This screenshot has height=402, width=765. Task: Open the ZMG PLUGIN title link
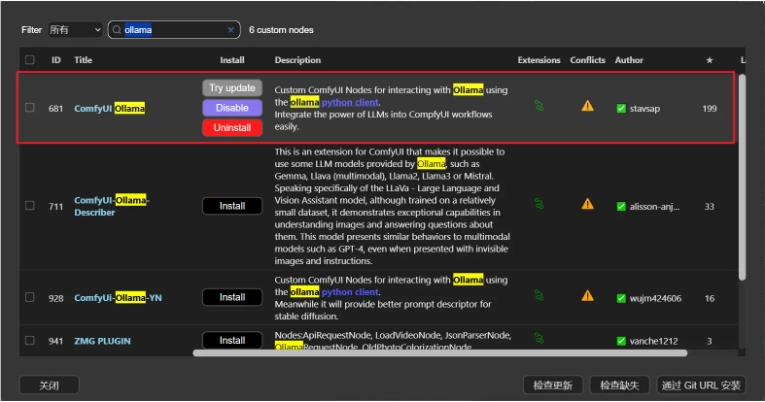(x=102, y=341)
